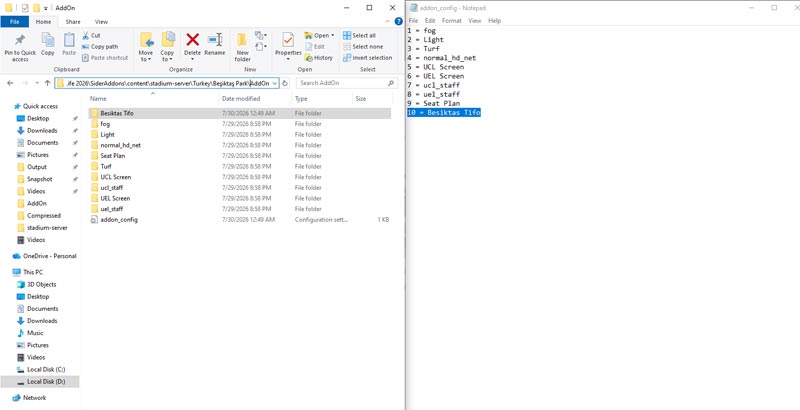Open Network in navigation pane
The height and width of the screenshot is (410, 800).
[34, 398]
